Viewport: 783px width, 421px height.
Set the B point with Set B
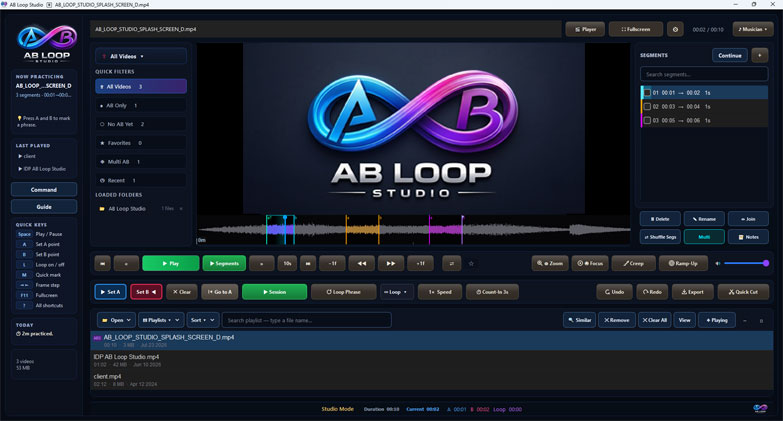click(x=146, y=292)
